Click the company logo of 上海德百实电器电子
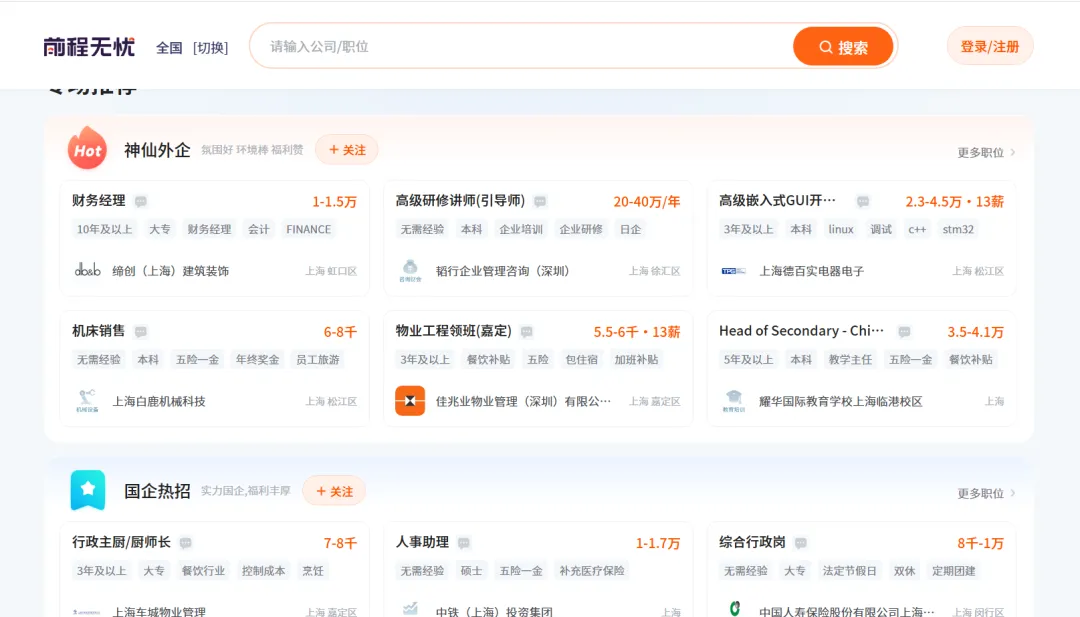1080x617 pixels. [734, 271]
